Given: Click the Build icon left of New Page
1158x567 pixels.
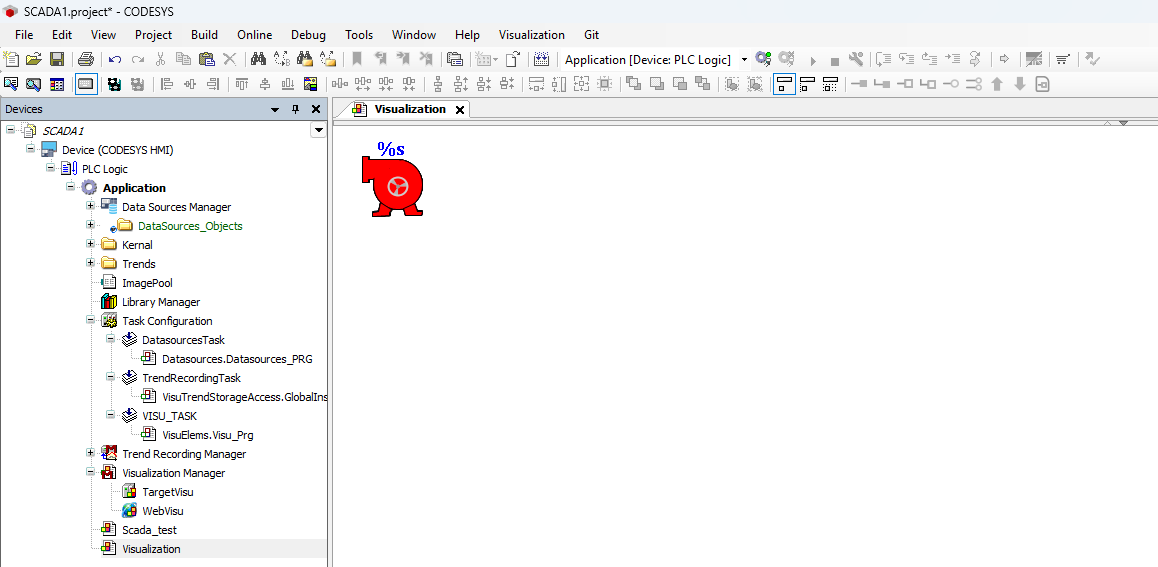Looking at the screenshot, I should (485, 59).
